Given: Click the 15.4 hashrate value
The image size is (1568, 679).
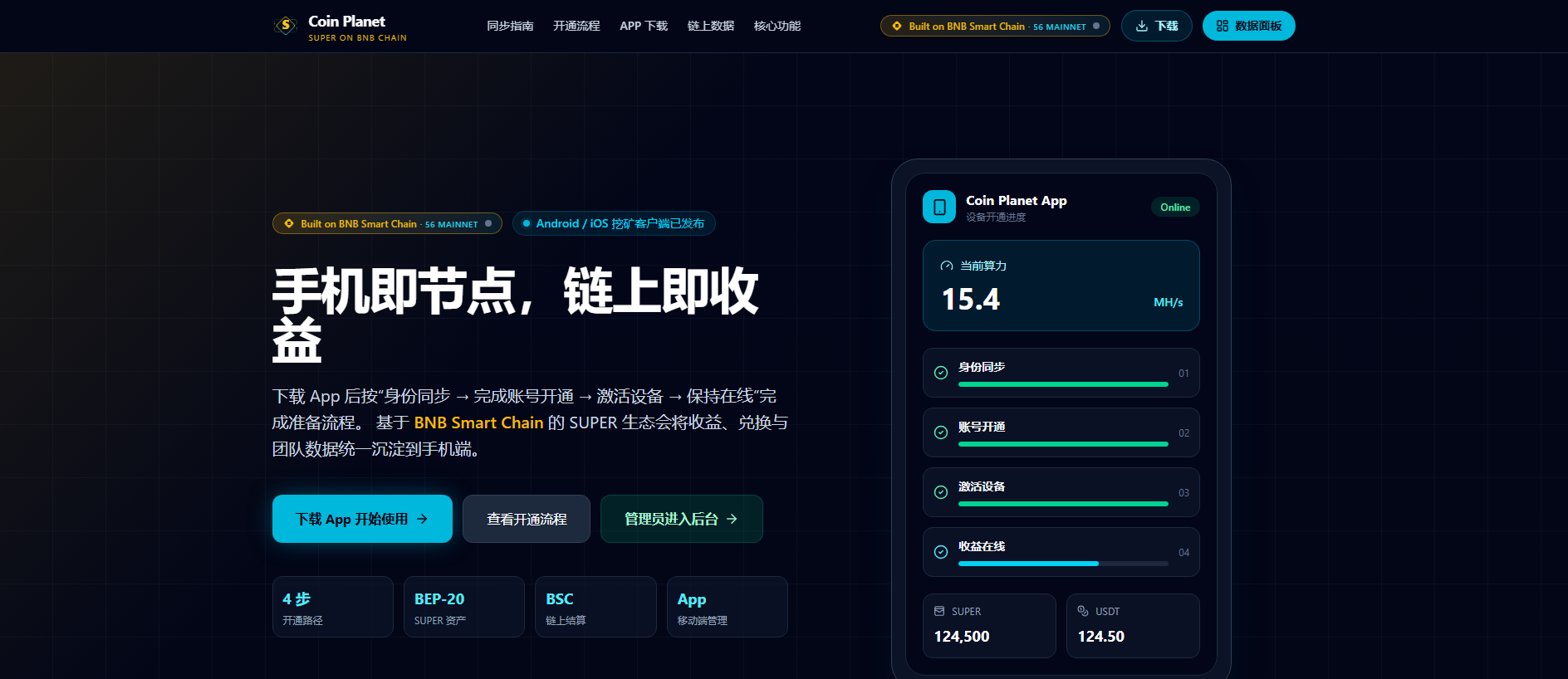Looking at the screenshot, I should (x=970, y=300).
